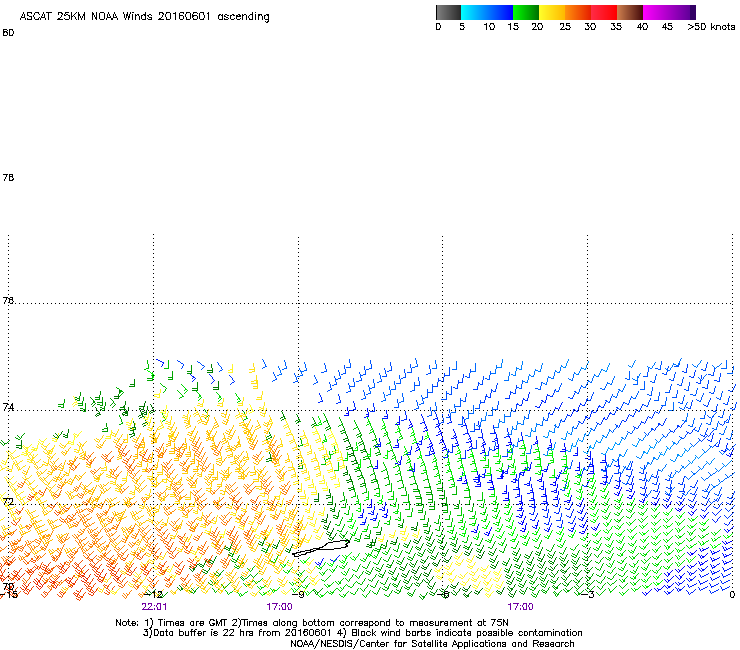The image size is (740, 650).
Task: Click the purple '22:01' swath time label
Action: (154, 607)
